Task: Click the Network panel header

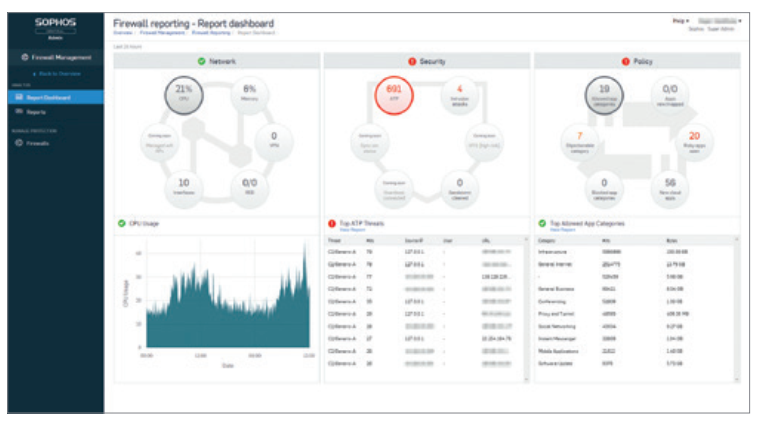Action: pos(216,61)
